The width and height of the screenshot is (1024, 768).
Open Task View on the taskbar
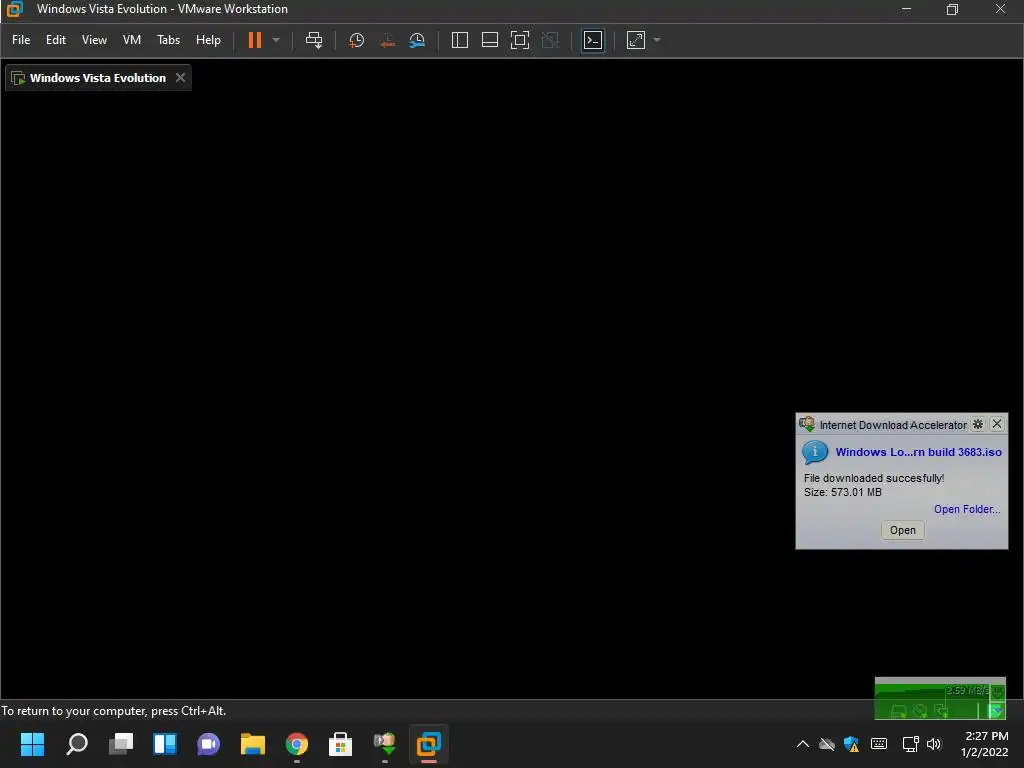(x=121, y=744)
